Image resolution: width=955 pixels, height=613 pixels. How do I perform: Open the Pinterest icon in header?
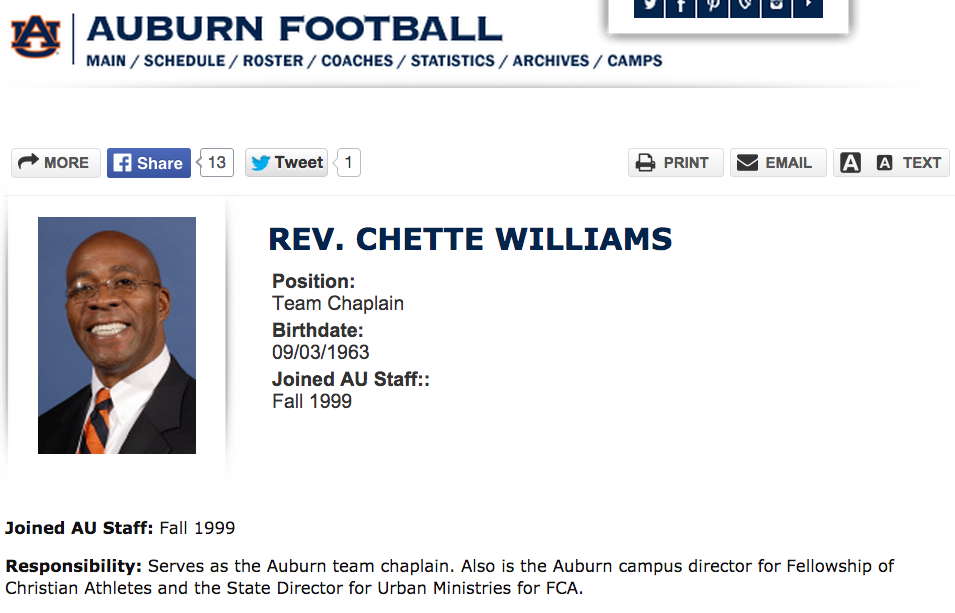click(x=713, y=7)
